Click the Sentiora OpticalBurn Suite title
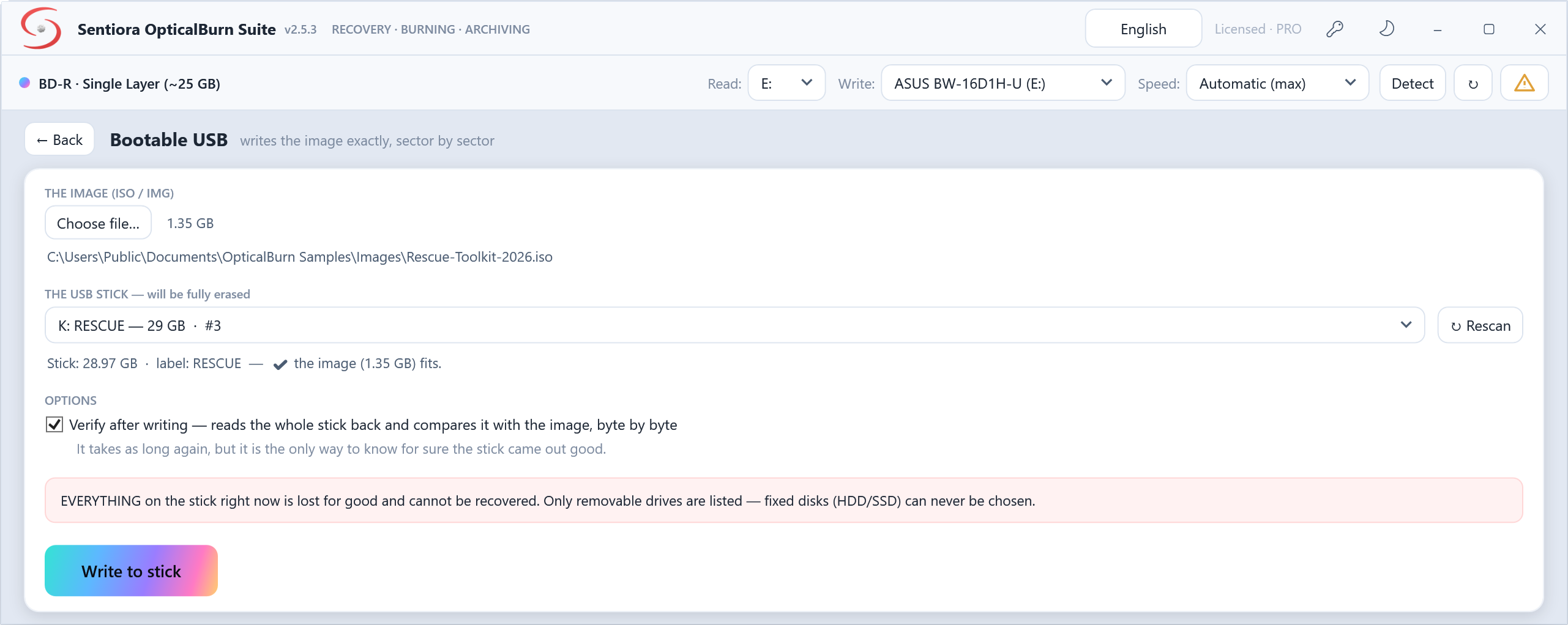Screen dimensions: 1568x625 click(x=176, y=29)
